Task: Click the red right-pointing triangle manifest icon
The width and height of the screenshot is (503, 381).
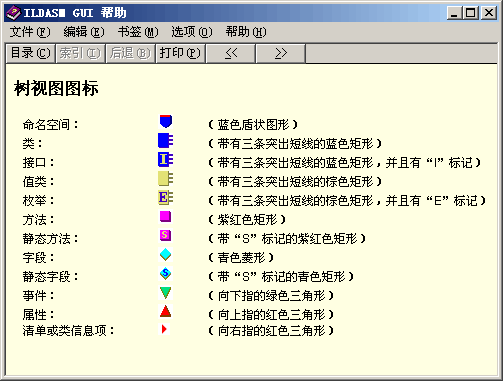Action: pos(164,329)
